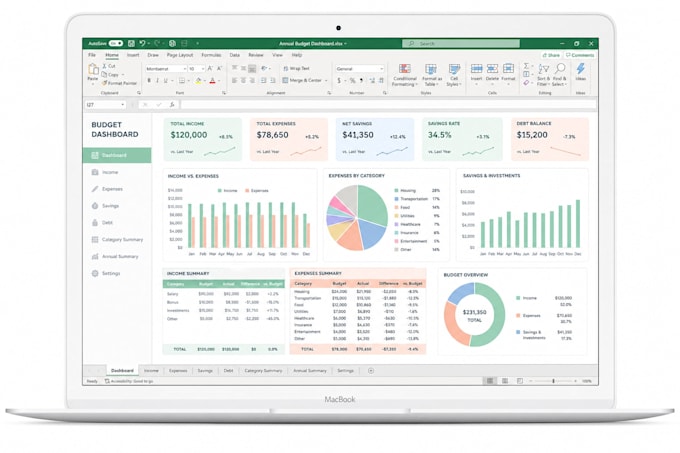This screenshot has height=453, width=680.
Task: Click the Accounting dollar sign format icon
Action: pos(339,81)
